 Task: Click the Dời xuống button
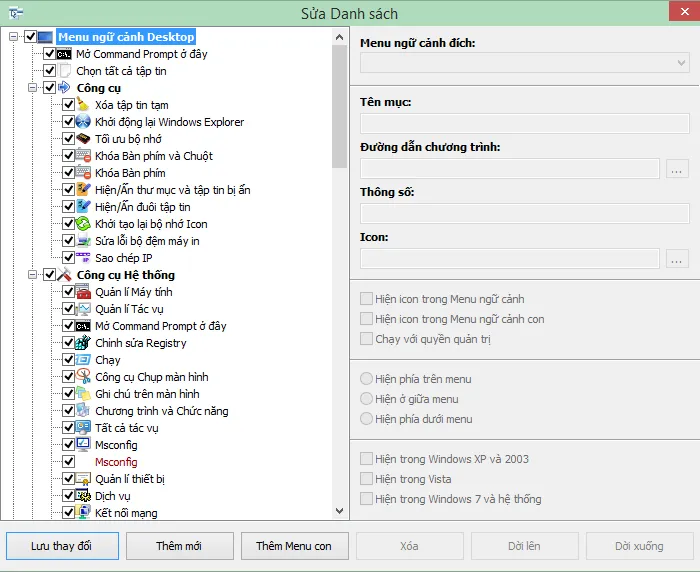[x=639, y=546]
